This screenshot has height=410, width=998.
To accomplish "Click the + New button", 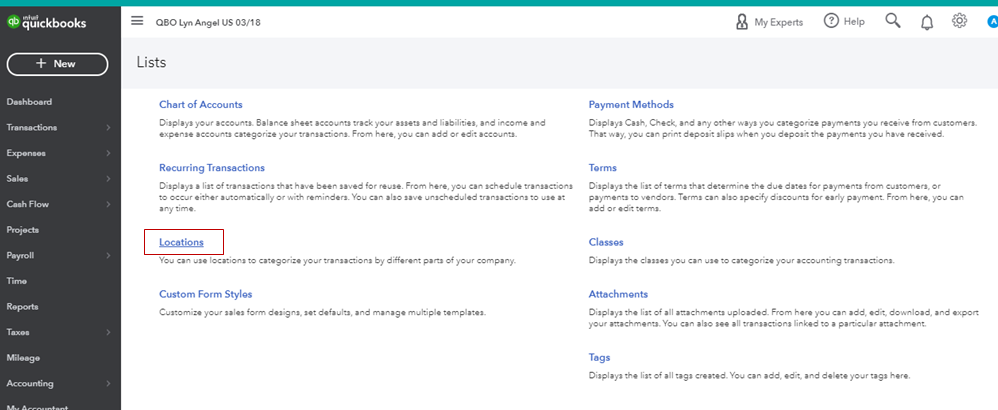I will 57,64.
